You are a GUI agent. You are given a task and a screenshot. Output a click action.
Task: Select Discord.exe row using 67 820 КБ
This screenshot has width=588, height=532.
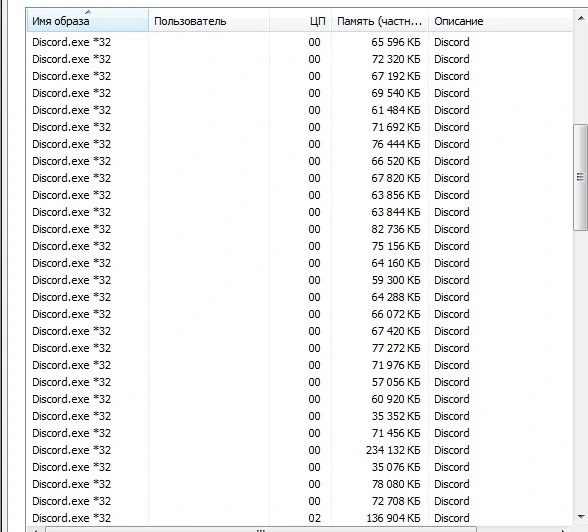coord(299,178)
